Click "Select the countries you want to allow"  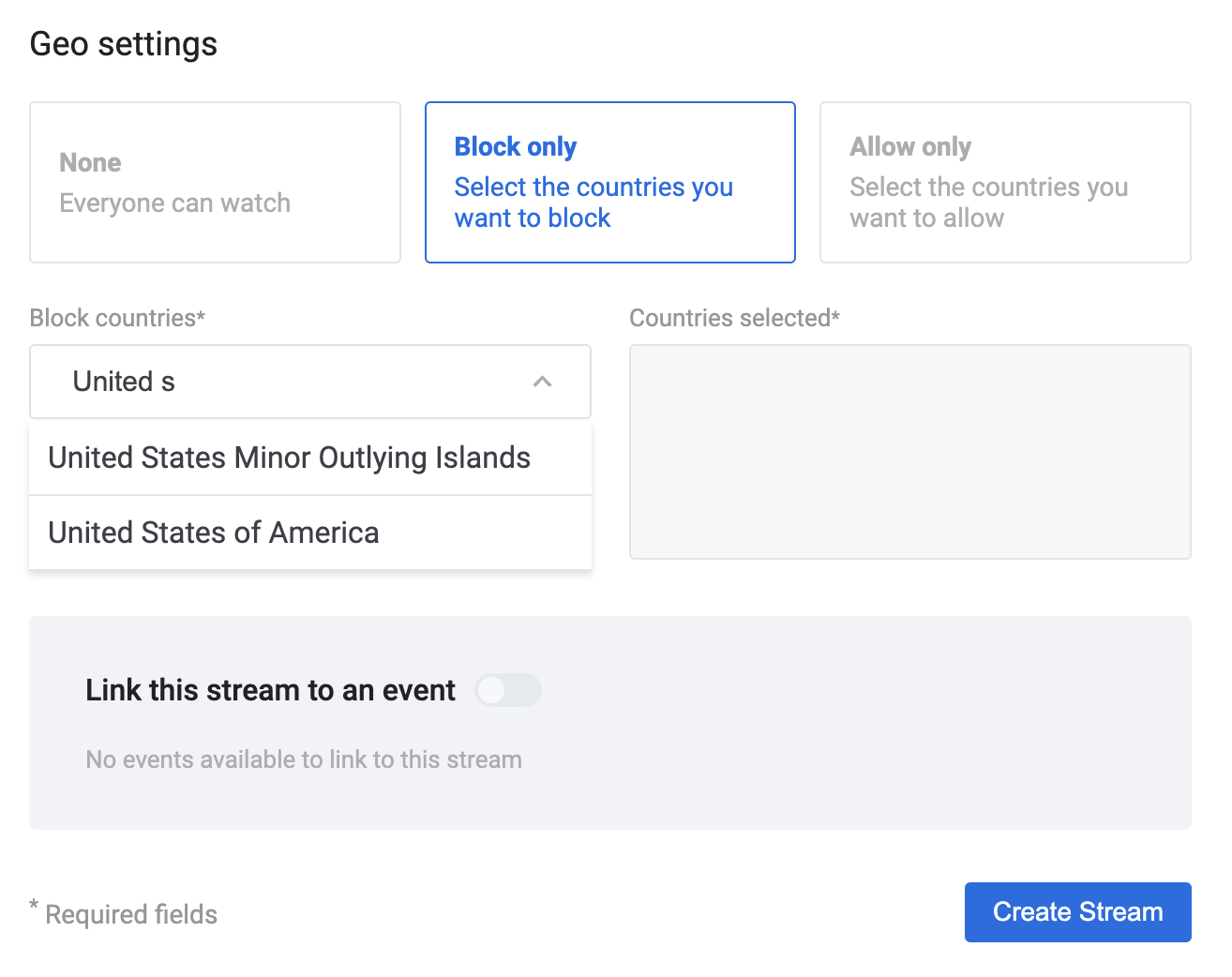coord(988,203)
